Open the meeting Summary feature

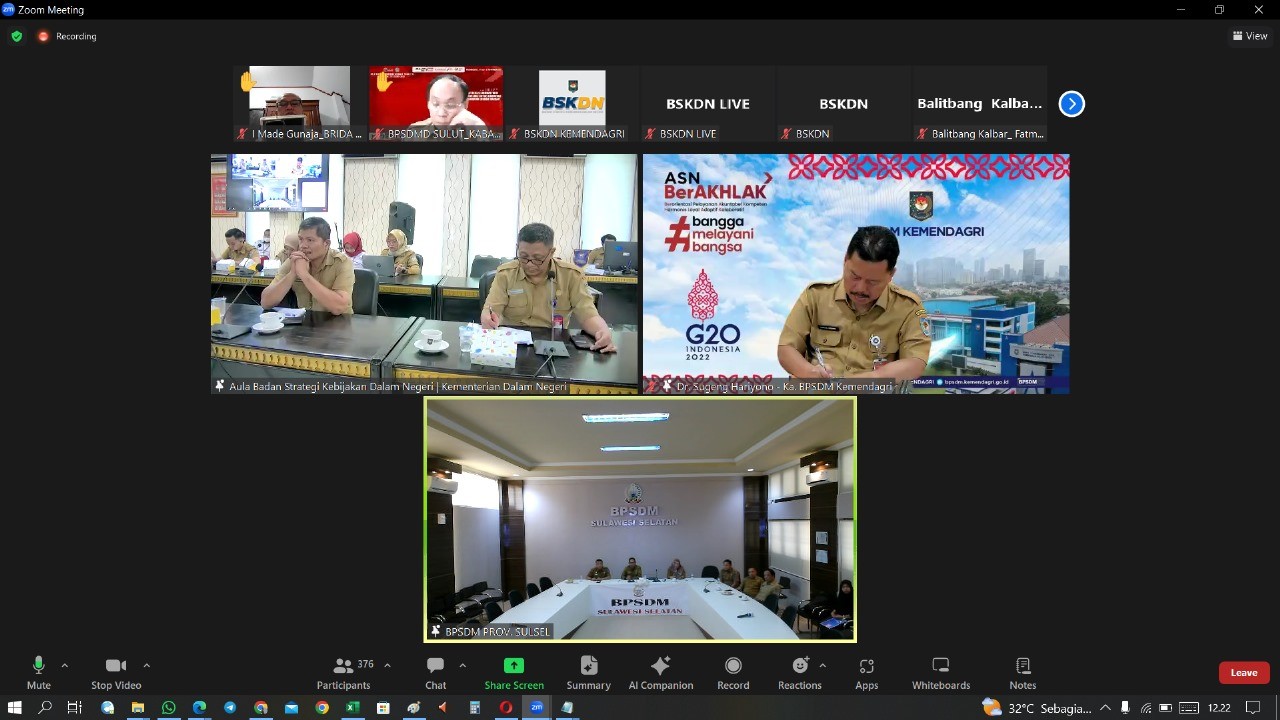[x=588, y=672]
